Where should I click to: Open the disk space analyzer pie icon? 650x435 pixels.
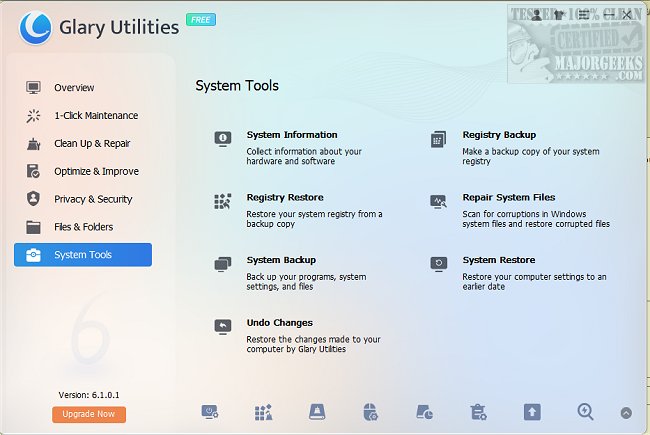coord(424,412)
